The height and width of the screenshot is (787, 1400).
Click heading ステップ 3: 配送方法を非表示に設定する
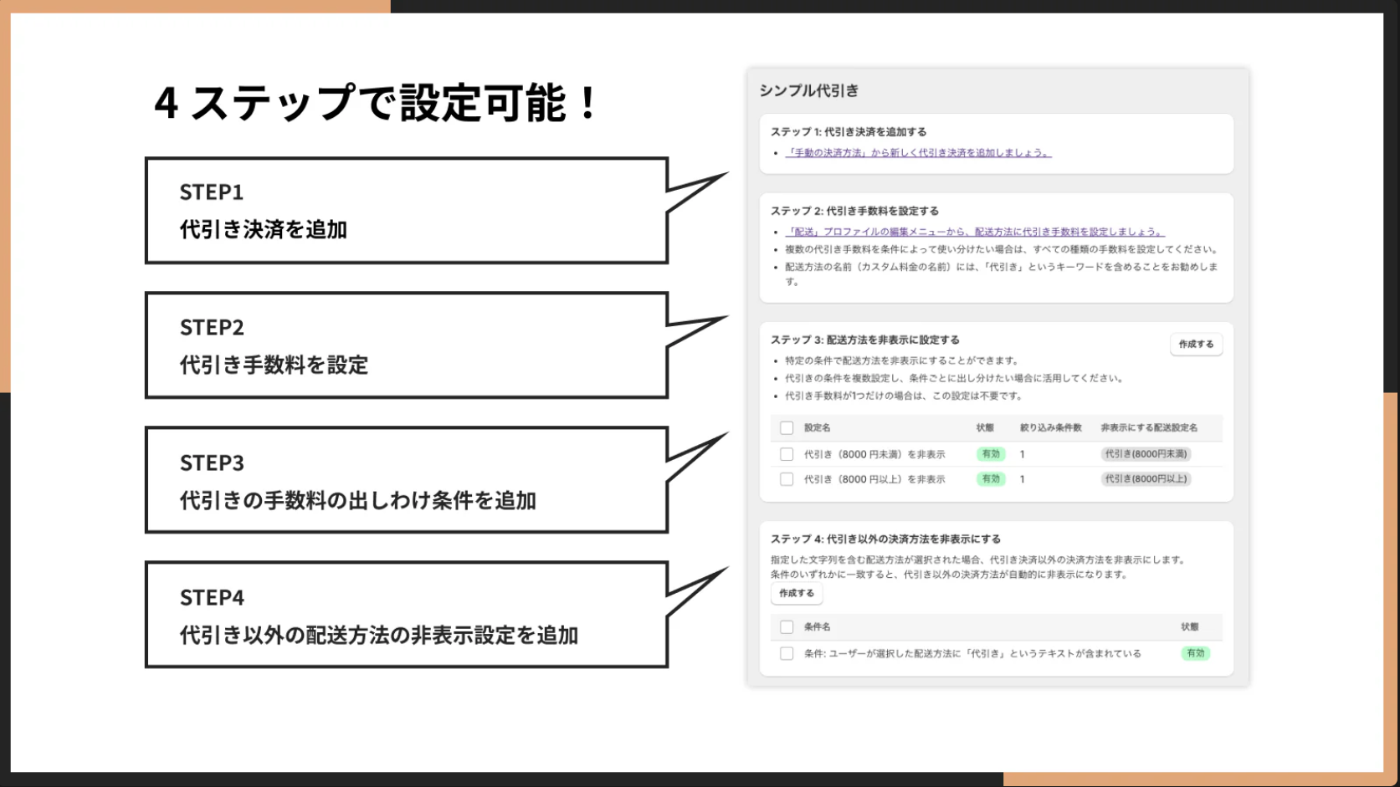(x=865, y=340)
